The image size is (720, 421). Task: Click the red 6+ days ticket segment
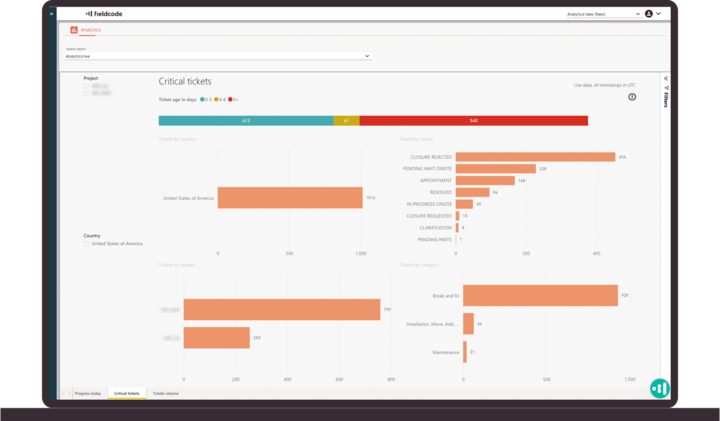(473, 121)
